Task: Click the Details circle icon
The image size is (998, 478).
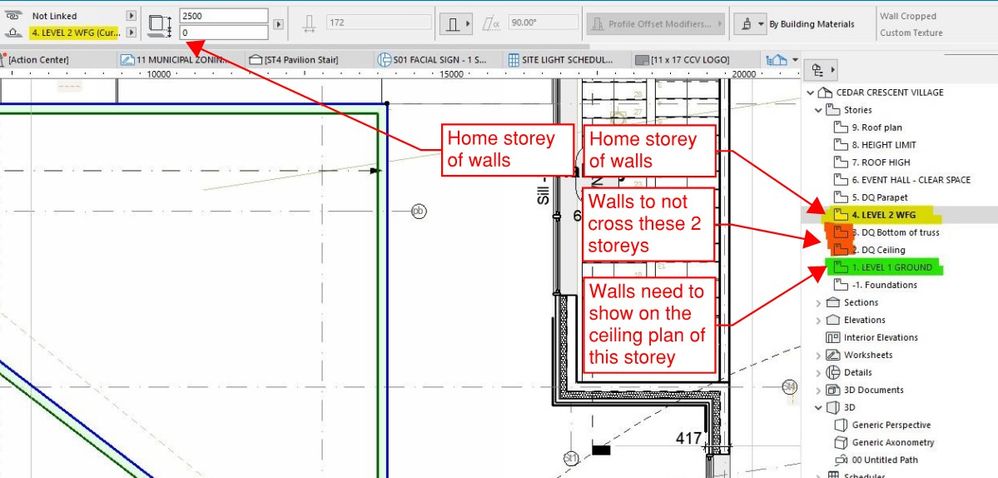Action: (x=833, y=372)
